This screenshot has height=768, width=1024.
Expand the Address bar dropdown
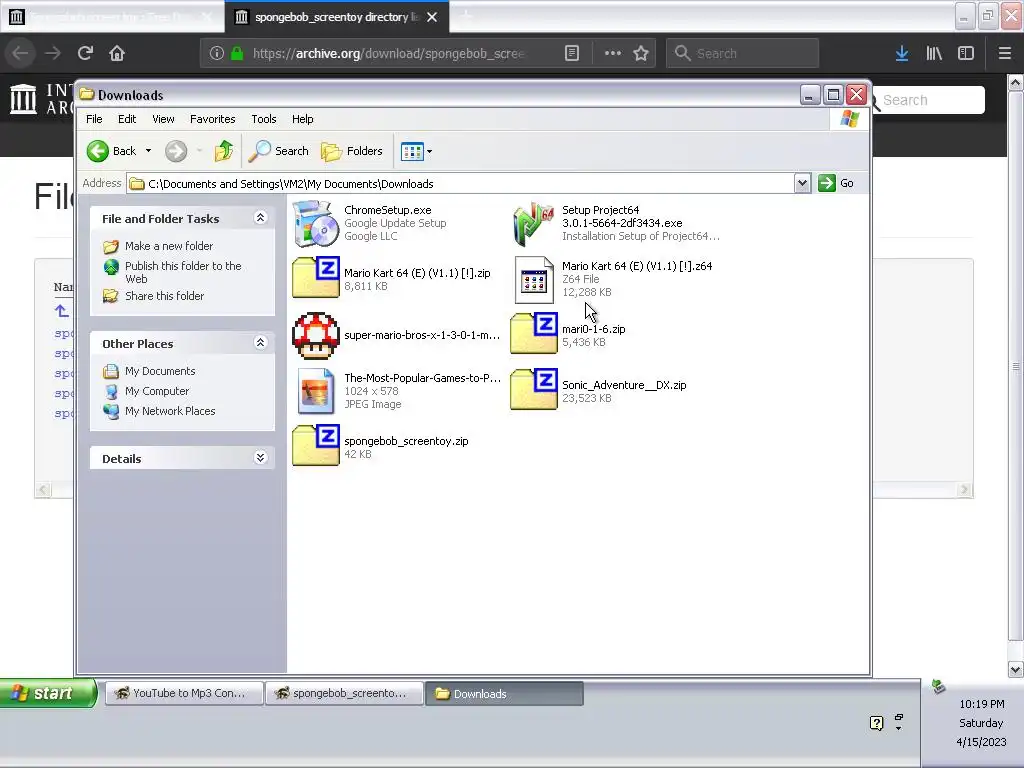(803, 184)
